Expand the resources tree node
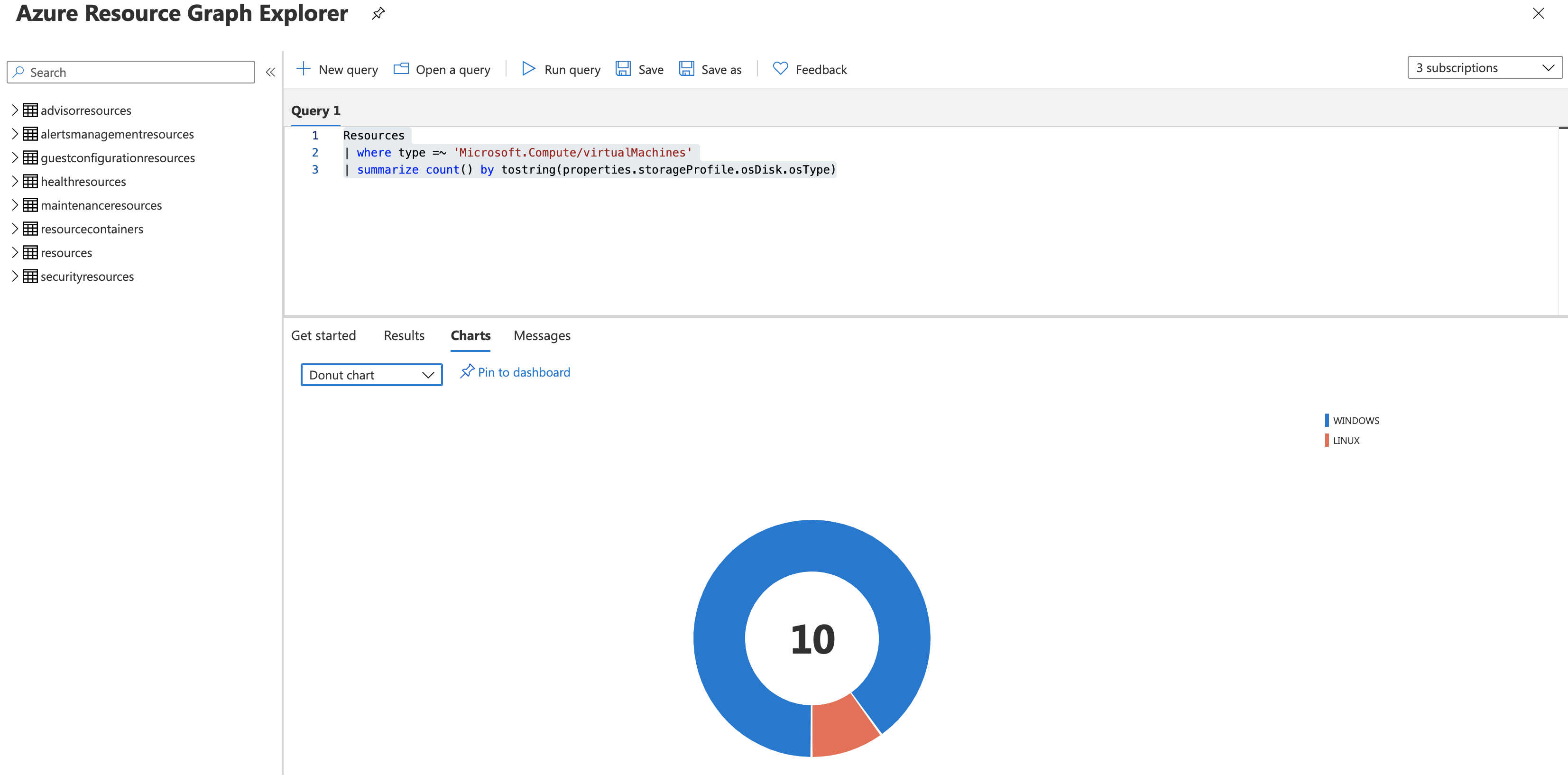 click(15, 253)
